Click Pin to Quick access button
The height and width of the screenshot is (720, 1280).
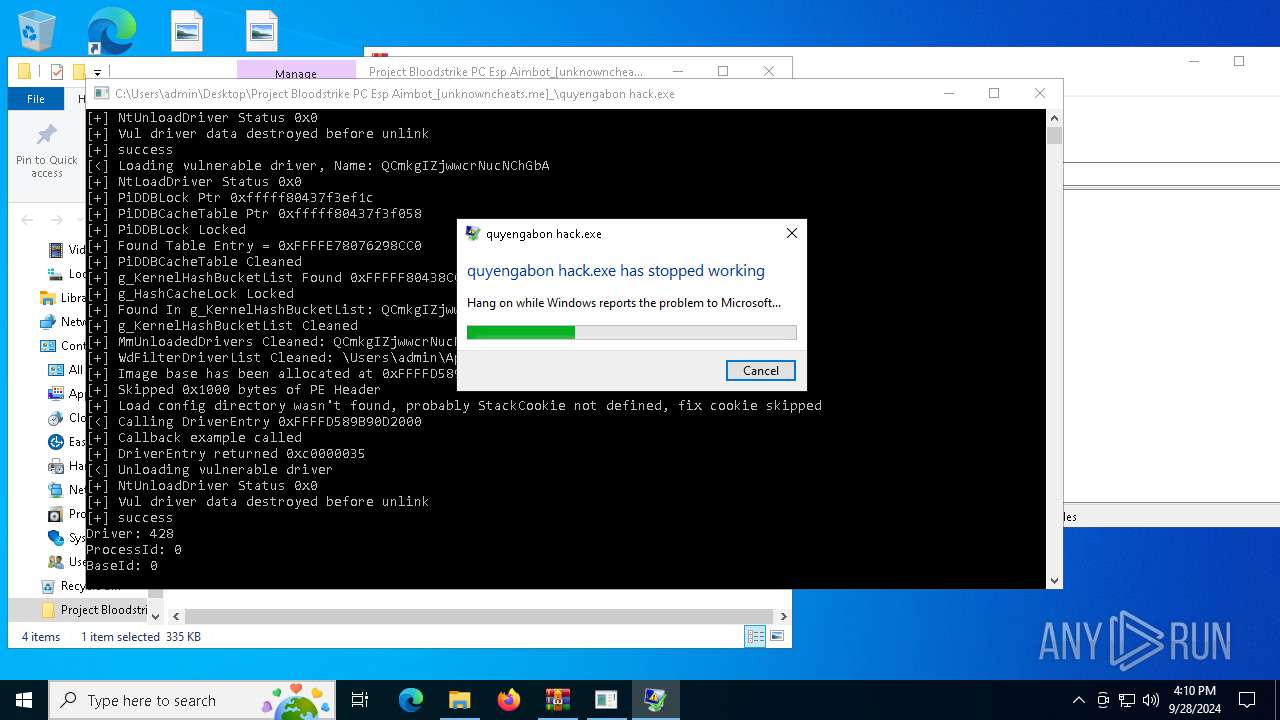(46, 150)
